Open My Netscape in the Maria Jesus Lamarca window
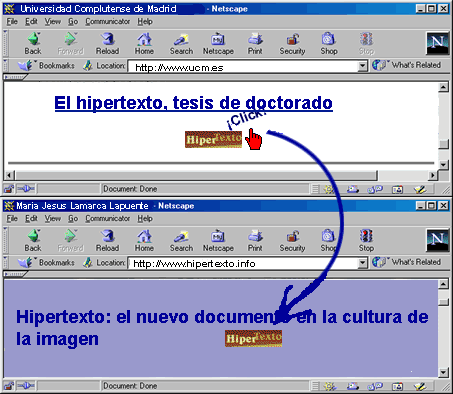Screen dimensions: 453x394 pyautogui.click(x=218, y=241)
